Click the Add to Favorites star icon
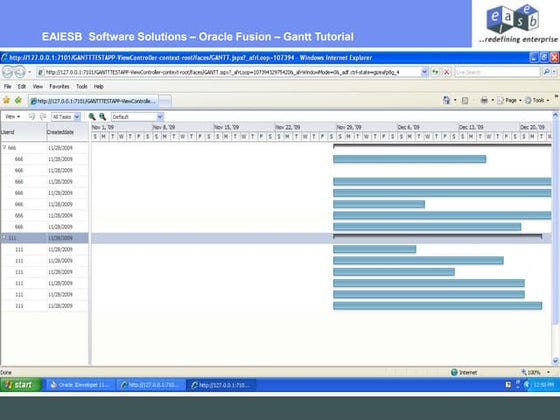 [x=18, y=100]
